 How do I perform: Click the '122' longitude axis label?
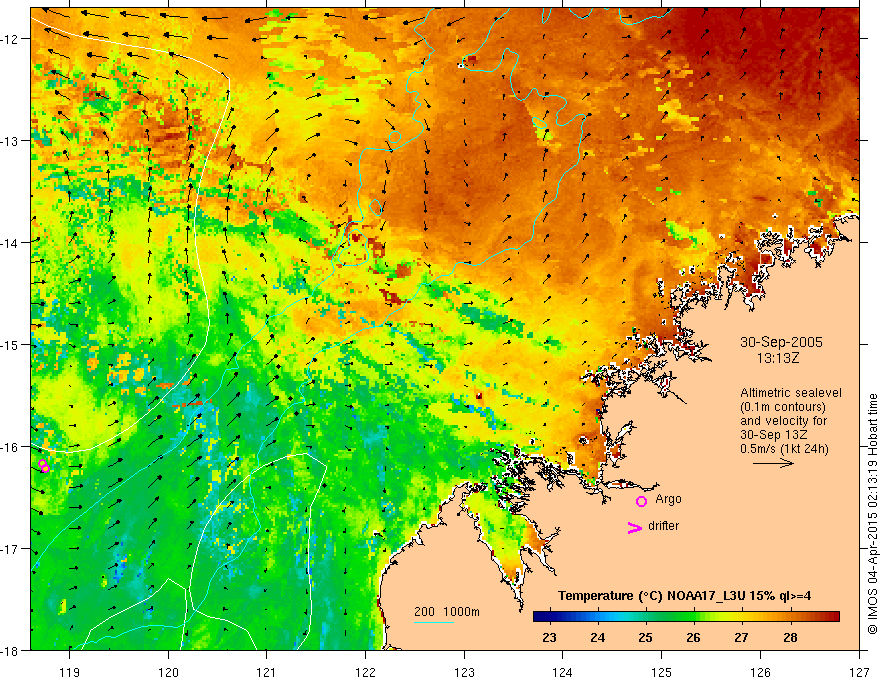pyautogui.click(x=365, y=672)
